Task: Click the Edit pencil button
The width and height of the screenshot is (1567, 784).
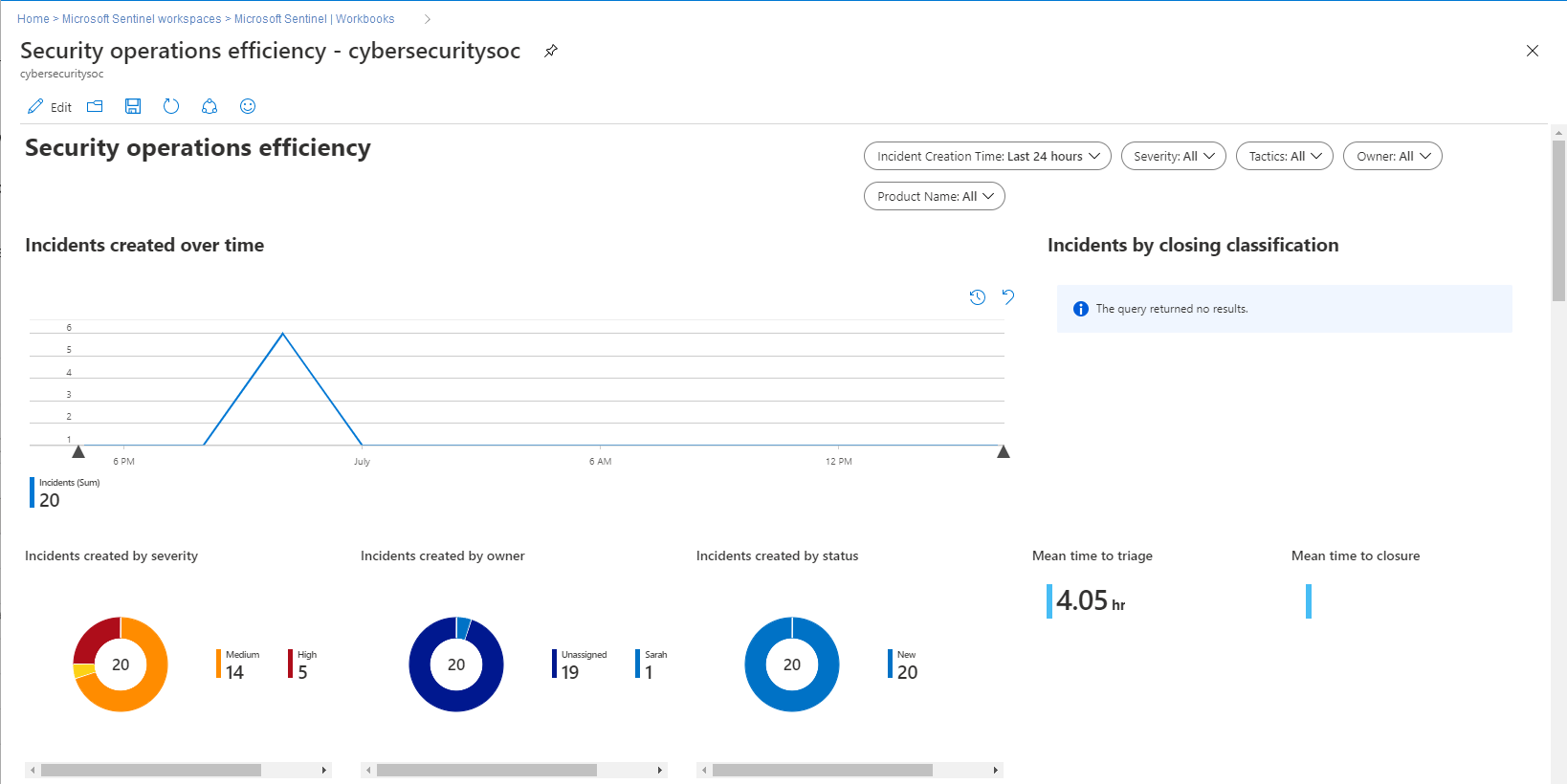Action: [49, 107]
